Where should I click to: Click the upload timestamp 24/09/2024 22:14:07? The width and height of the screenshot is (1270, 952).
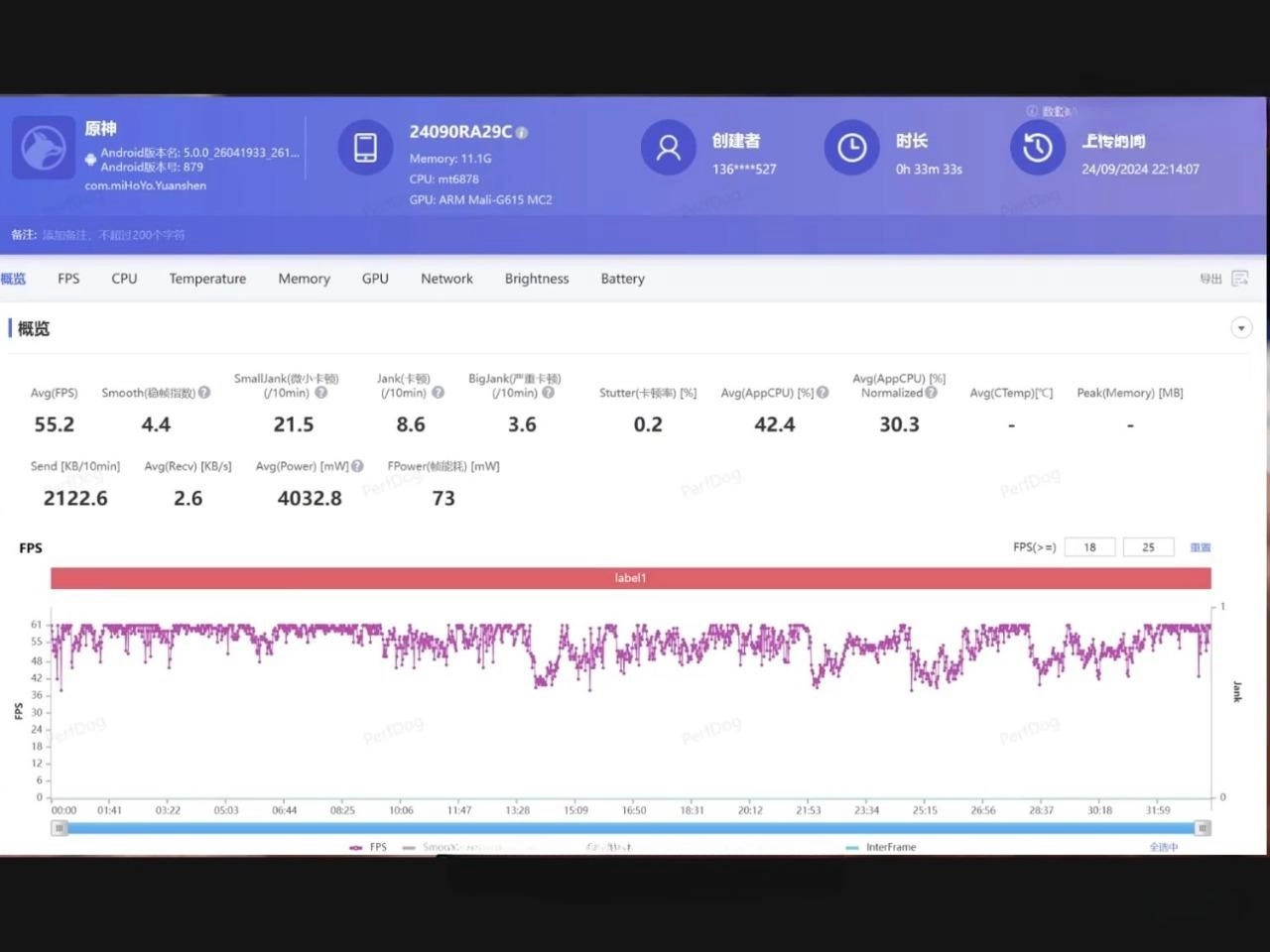tap(1141, 169)
